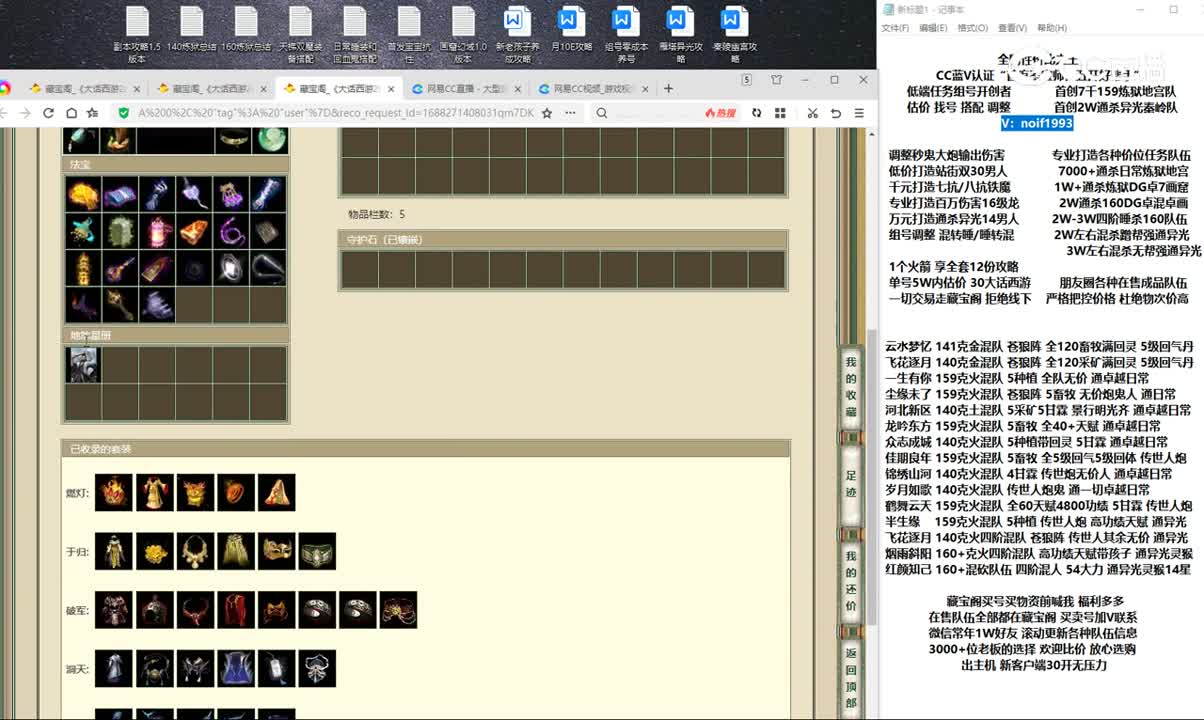
Task: Click highlighted text V: noif1993 in Notepad
Action: [1037, 123]
